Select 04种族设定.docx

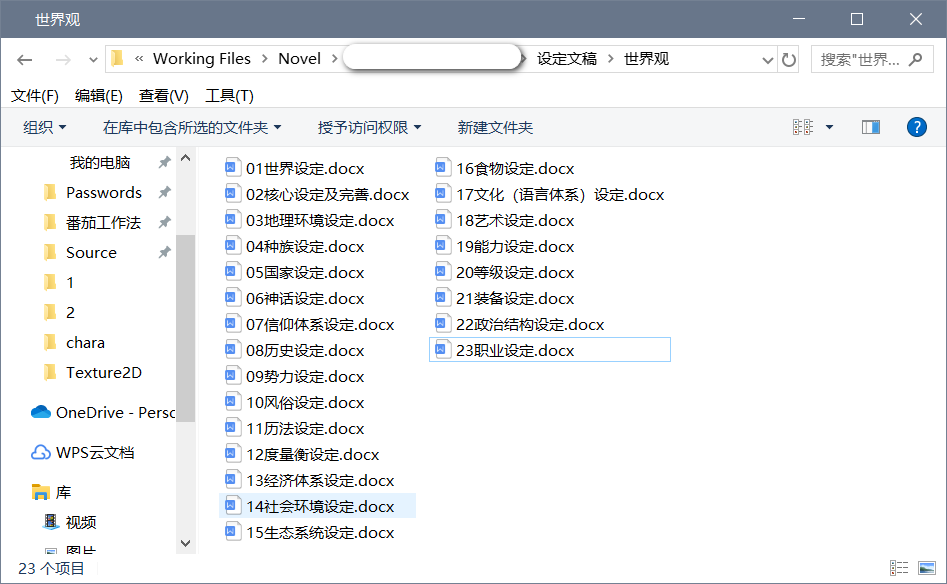point(305,246)
